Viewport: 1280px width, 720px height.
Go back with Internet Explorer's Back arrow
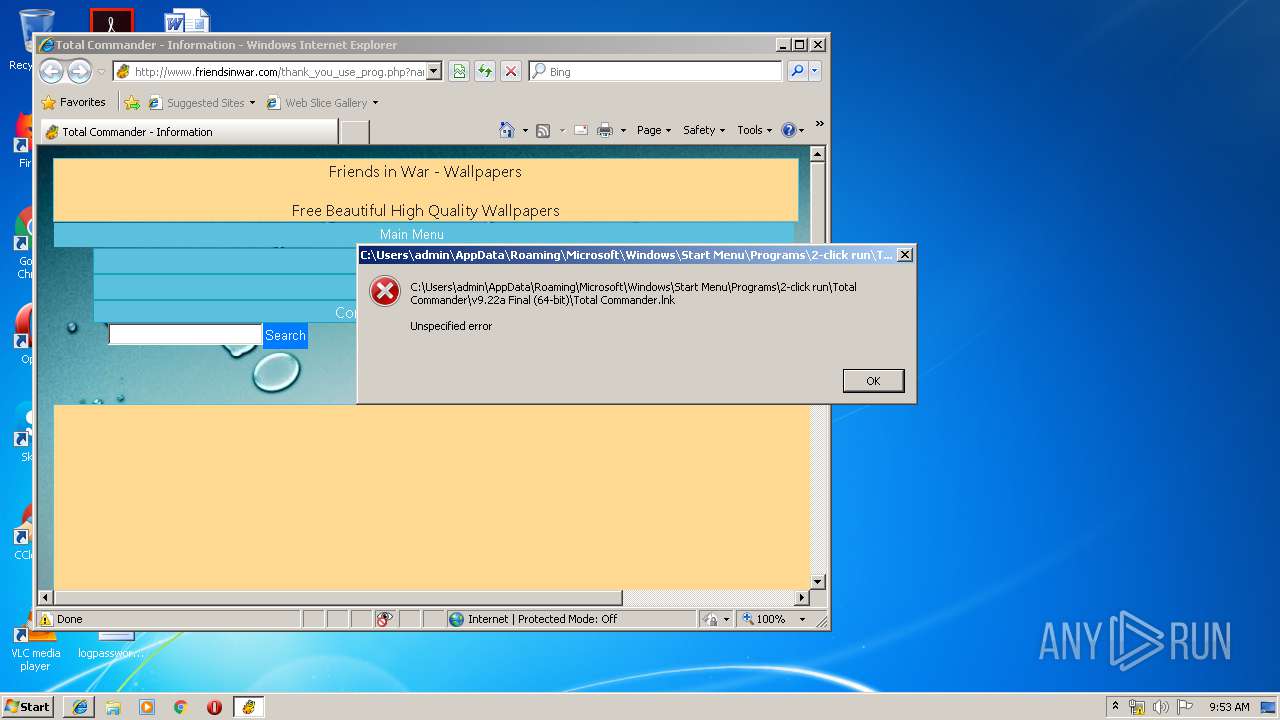tap(52, 71)
